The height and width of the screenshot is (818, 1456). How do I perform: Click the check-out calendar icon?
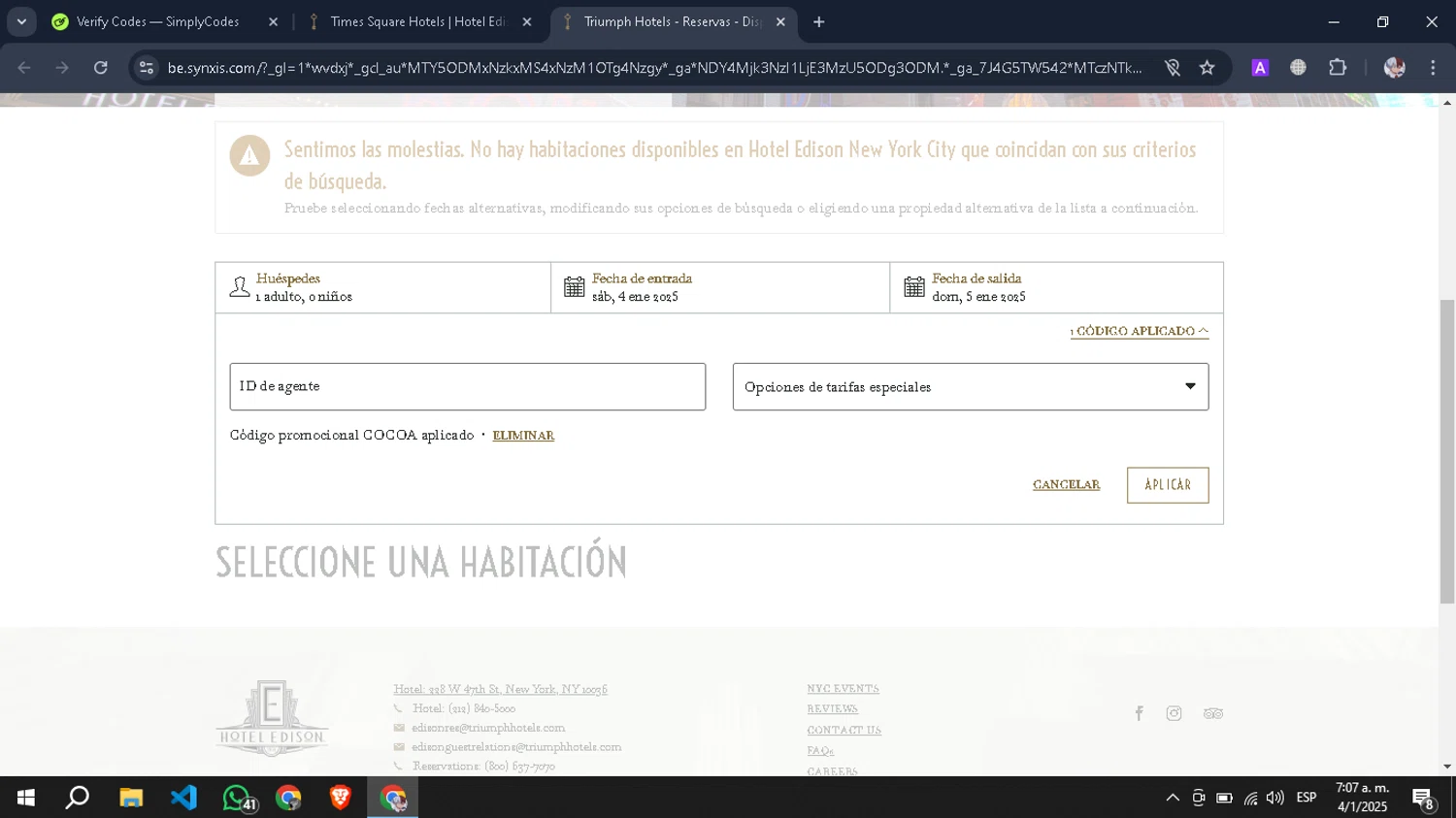[x=914, y=287]
